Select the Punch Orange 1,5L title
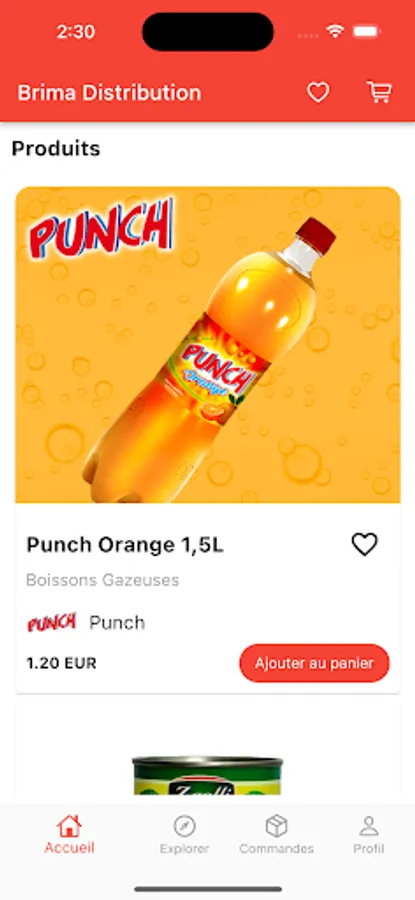 click(125, 545)
